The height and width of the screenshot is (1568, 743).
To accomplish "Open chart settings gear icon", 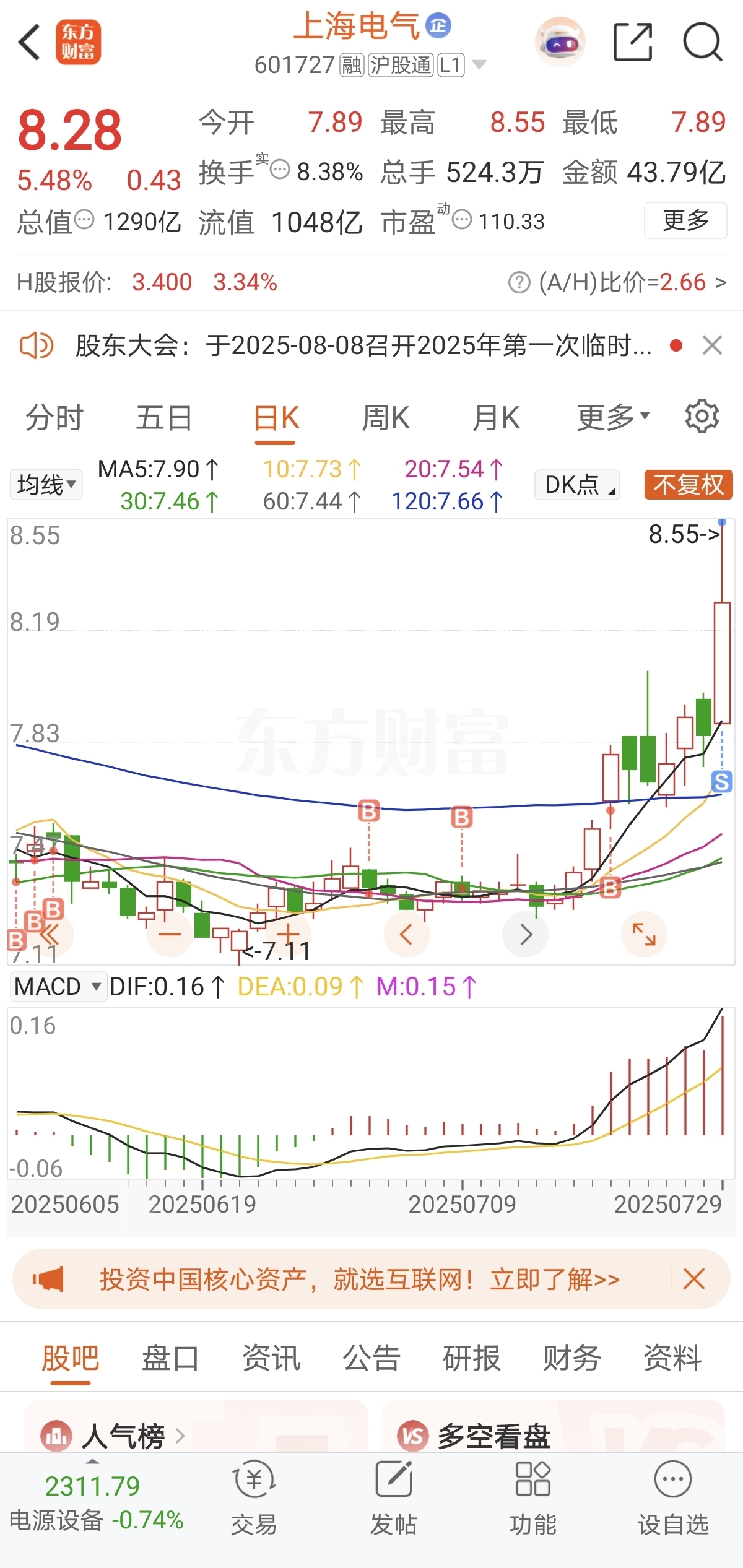I will point(702,417).
